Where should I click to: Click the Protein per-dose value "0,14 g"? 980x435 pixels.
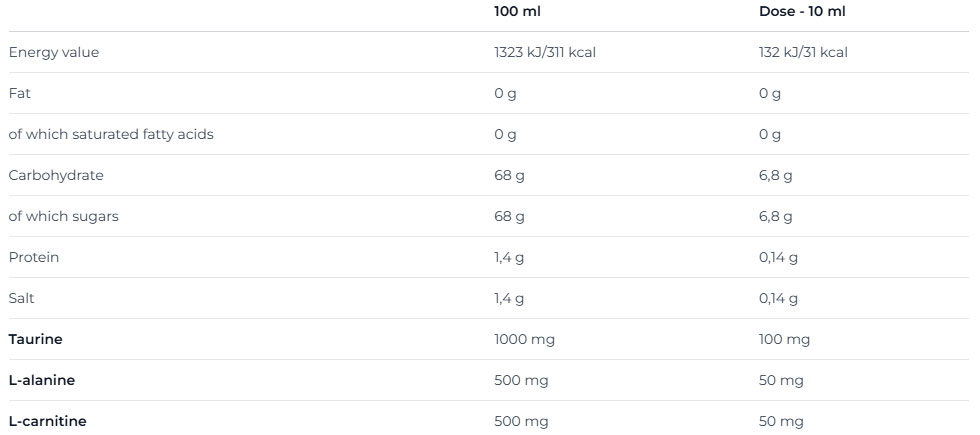point(779,258)
